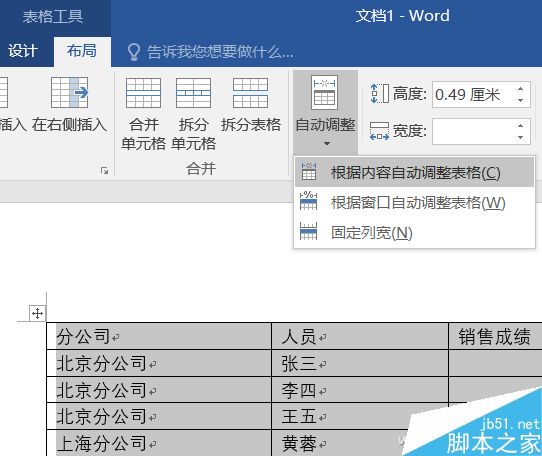Screen dimensions: 542x456
Task: Click the empty width (宽度) input field
Action: pos(474,131)
